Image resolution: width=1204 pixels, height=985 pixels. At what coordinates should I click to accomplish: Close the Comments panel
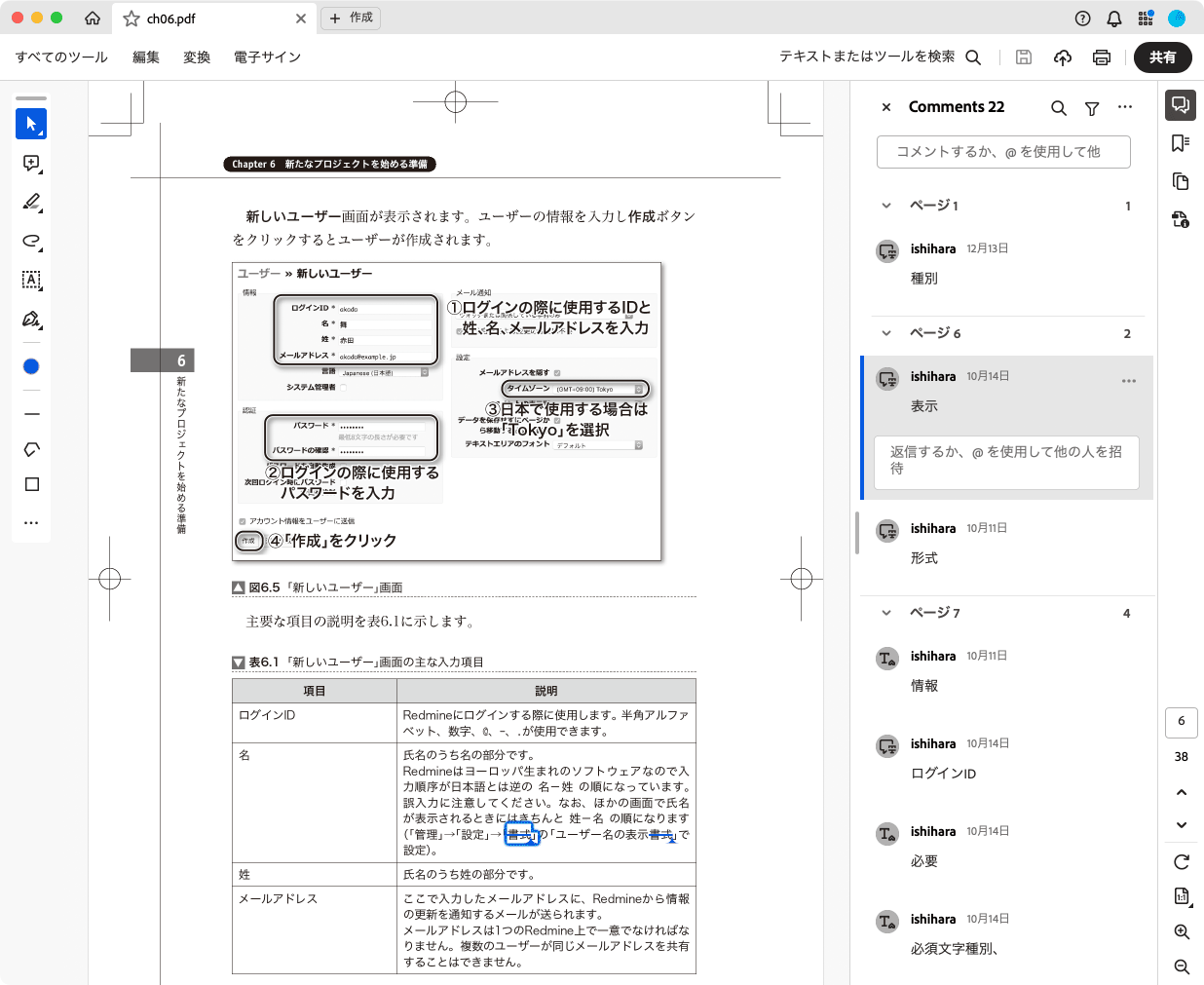click(886, 107)
